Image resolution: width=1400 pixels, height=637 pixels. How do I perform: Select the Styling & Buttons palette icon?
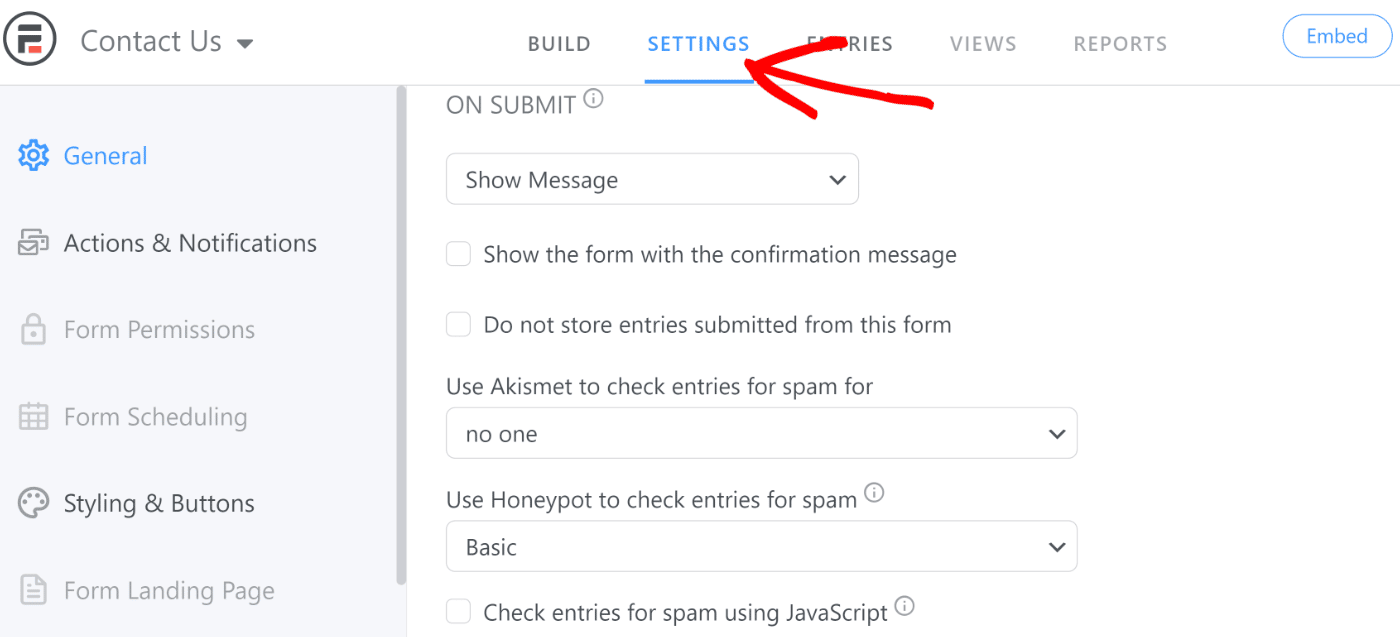point(33,503)
